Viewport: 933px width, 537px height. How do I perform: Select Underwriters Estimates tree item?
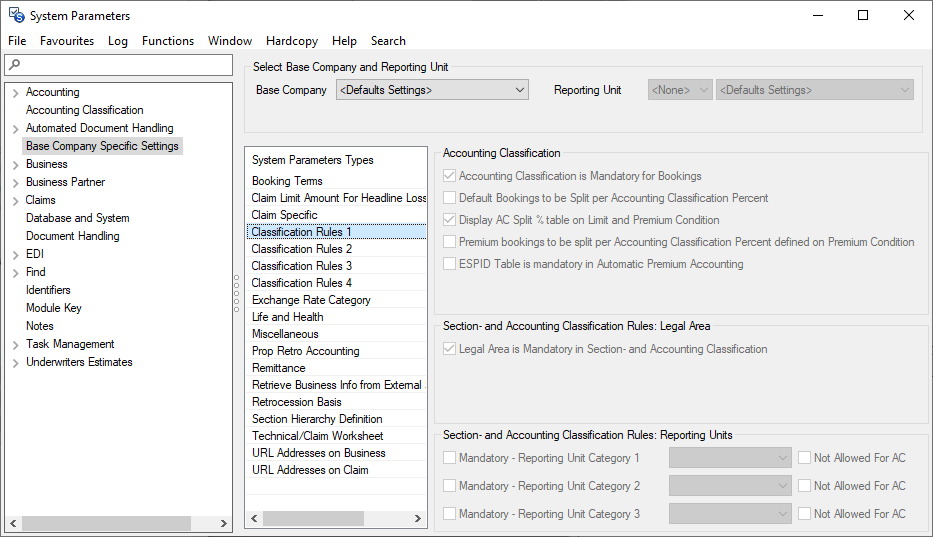coord(79,362)
